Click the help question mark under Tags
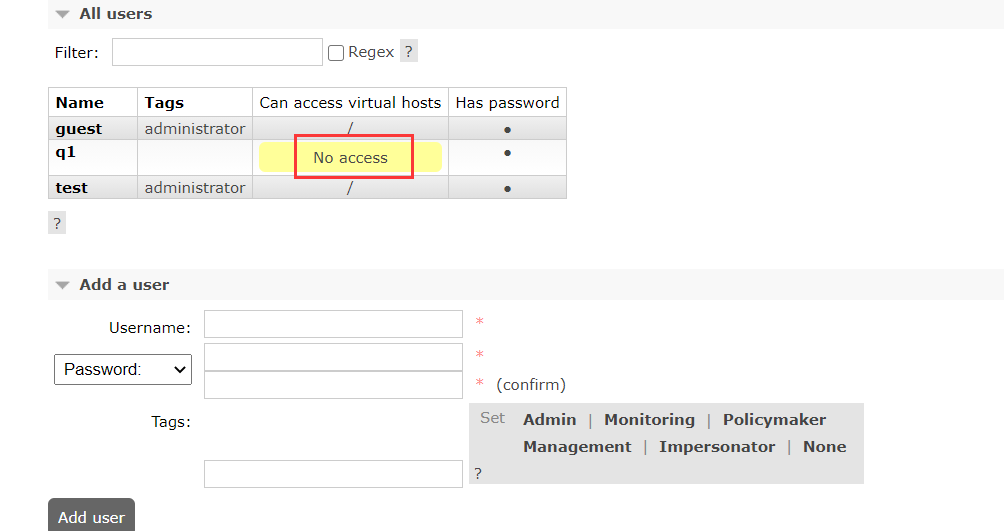 click(x=478, y=473)
